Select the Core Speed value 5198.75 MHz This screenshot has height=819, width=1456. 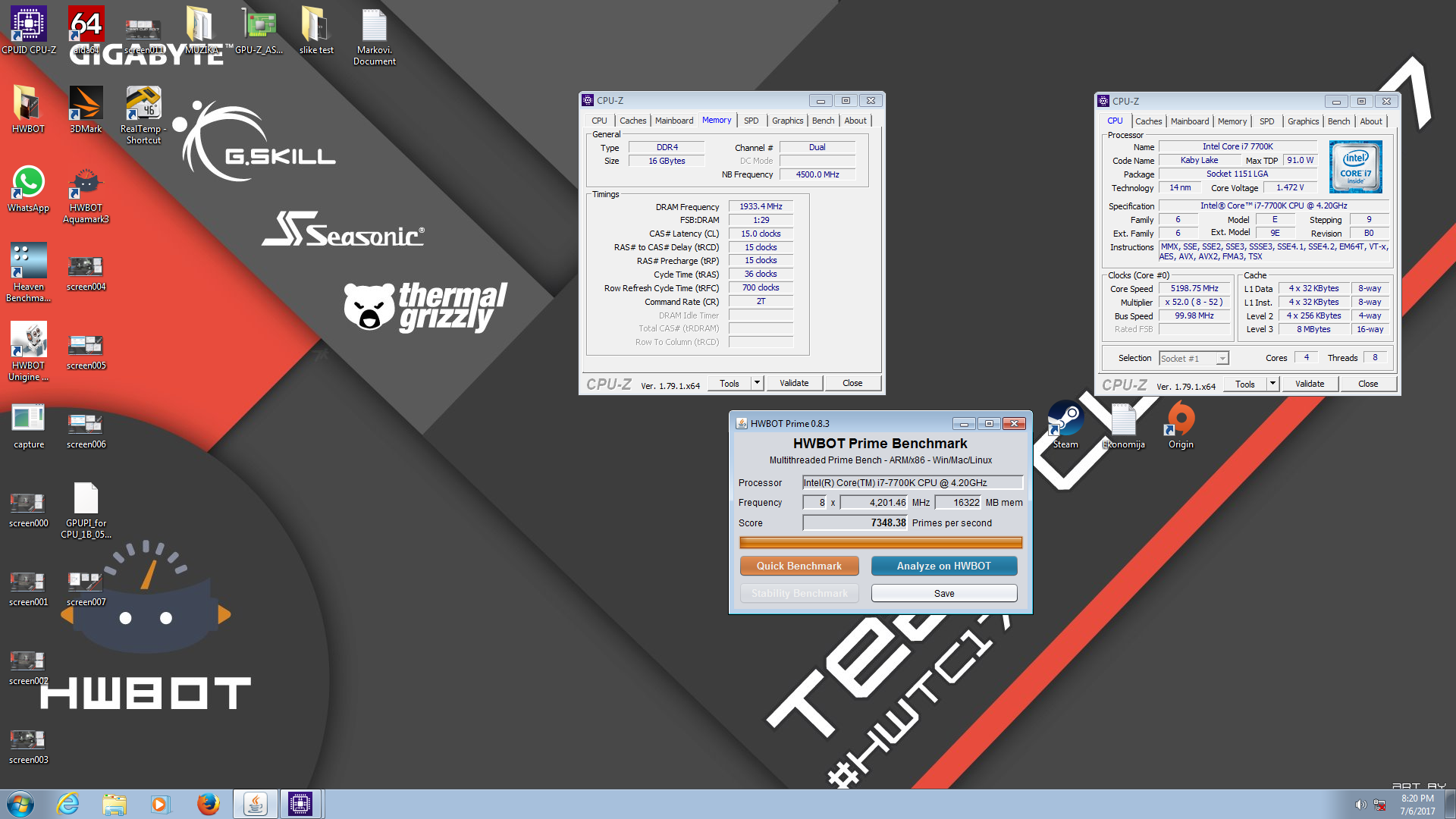1194,288
